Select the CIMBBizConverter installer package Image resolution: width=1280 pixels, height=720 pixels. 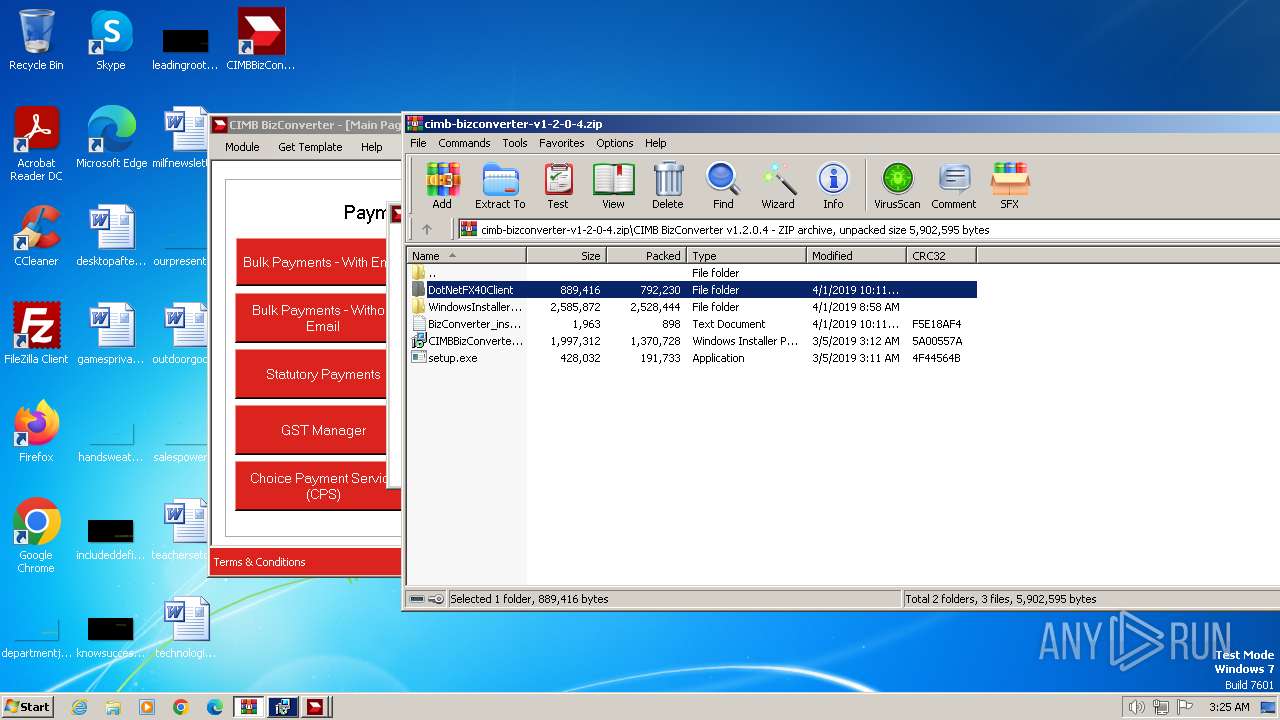[x=692, y=341]
